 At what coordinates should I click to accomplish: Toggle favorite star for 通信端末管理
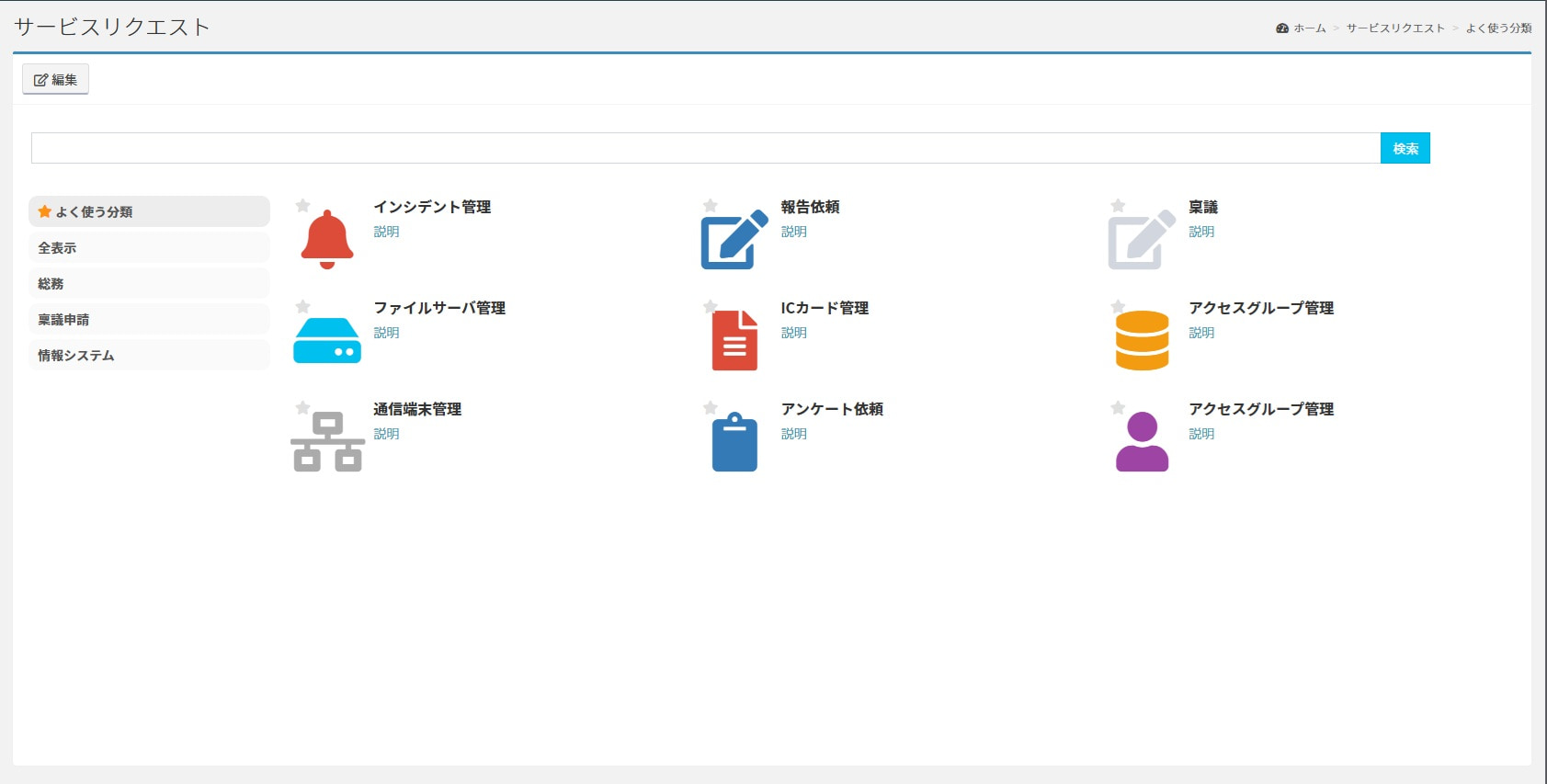302,408
